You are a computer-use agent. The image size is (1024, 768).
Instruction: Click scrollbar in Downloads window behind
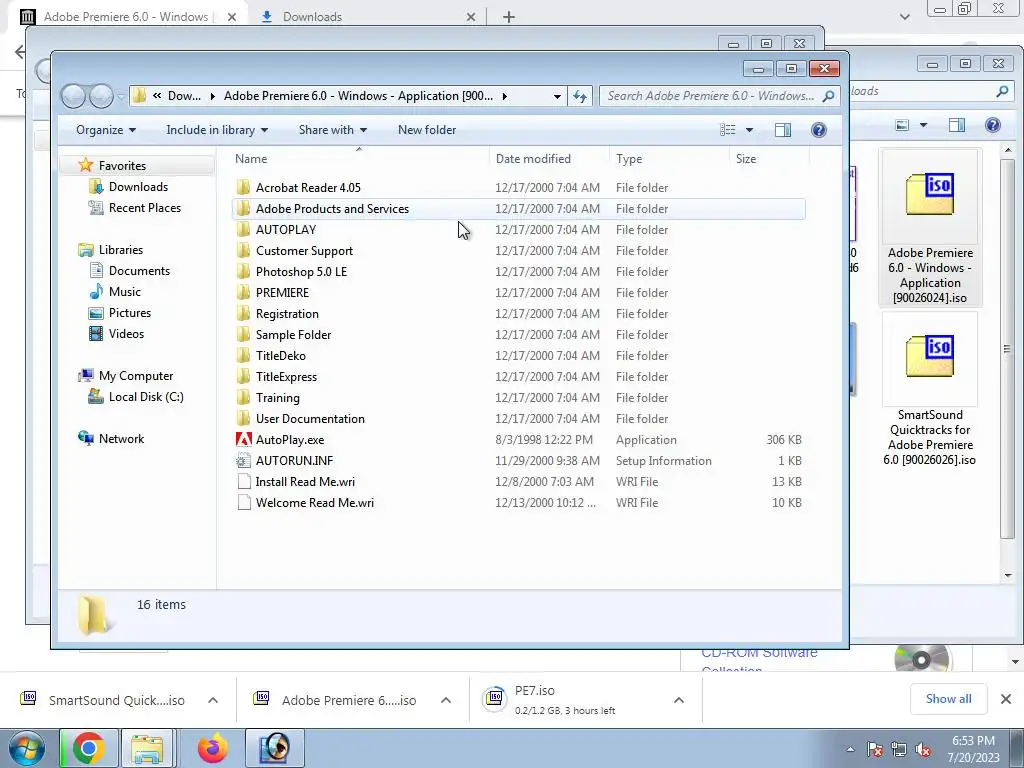[1008, 349]
